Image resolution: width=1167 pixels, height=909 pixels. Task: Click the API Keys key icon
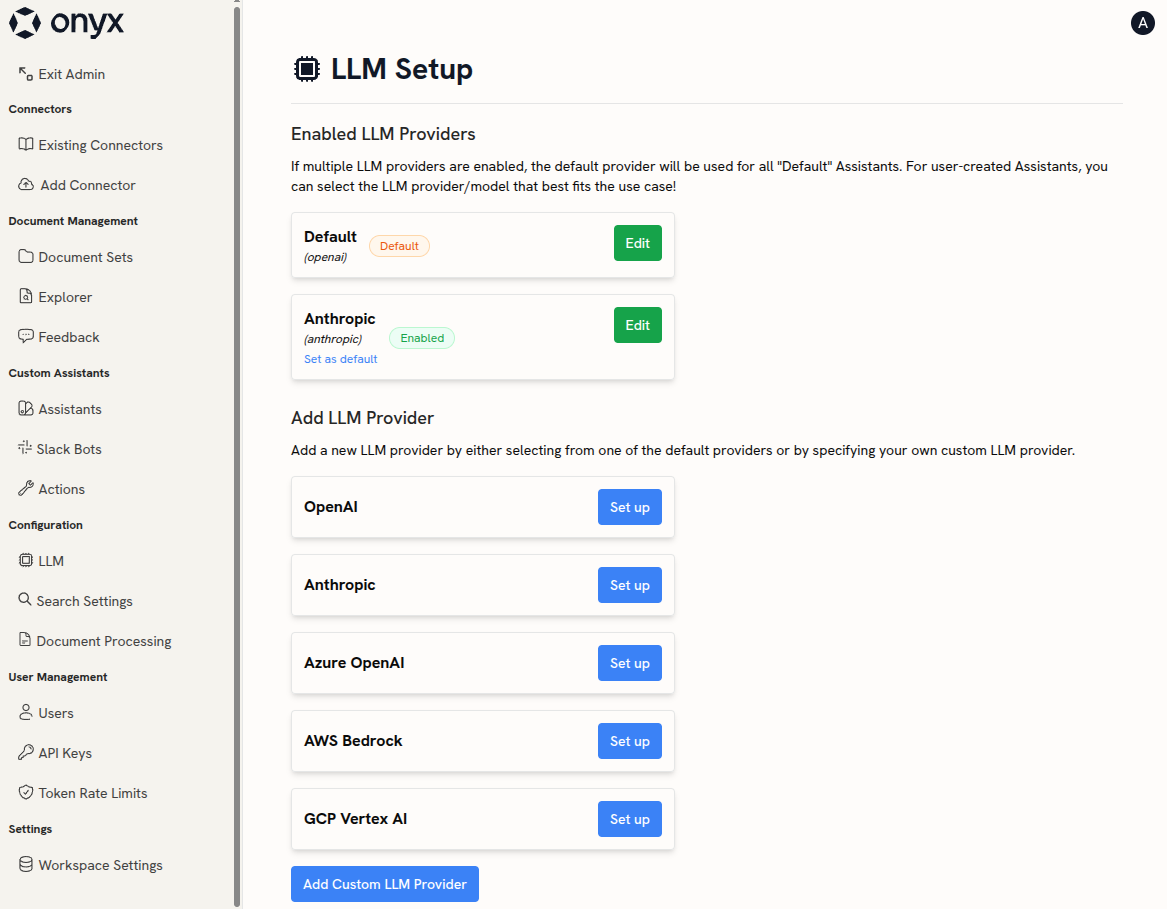pyautogui.click(x=26, y=753)
